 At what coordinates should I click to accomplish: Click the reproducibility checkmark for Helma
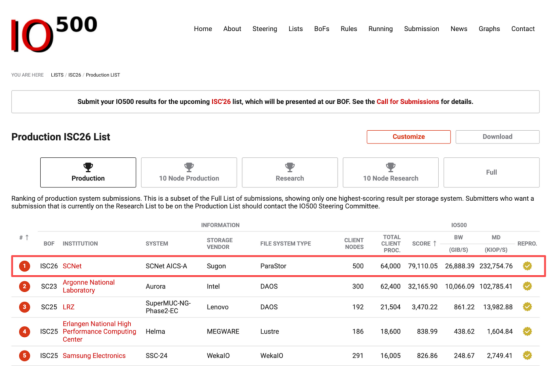point(527,331)
